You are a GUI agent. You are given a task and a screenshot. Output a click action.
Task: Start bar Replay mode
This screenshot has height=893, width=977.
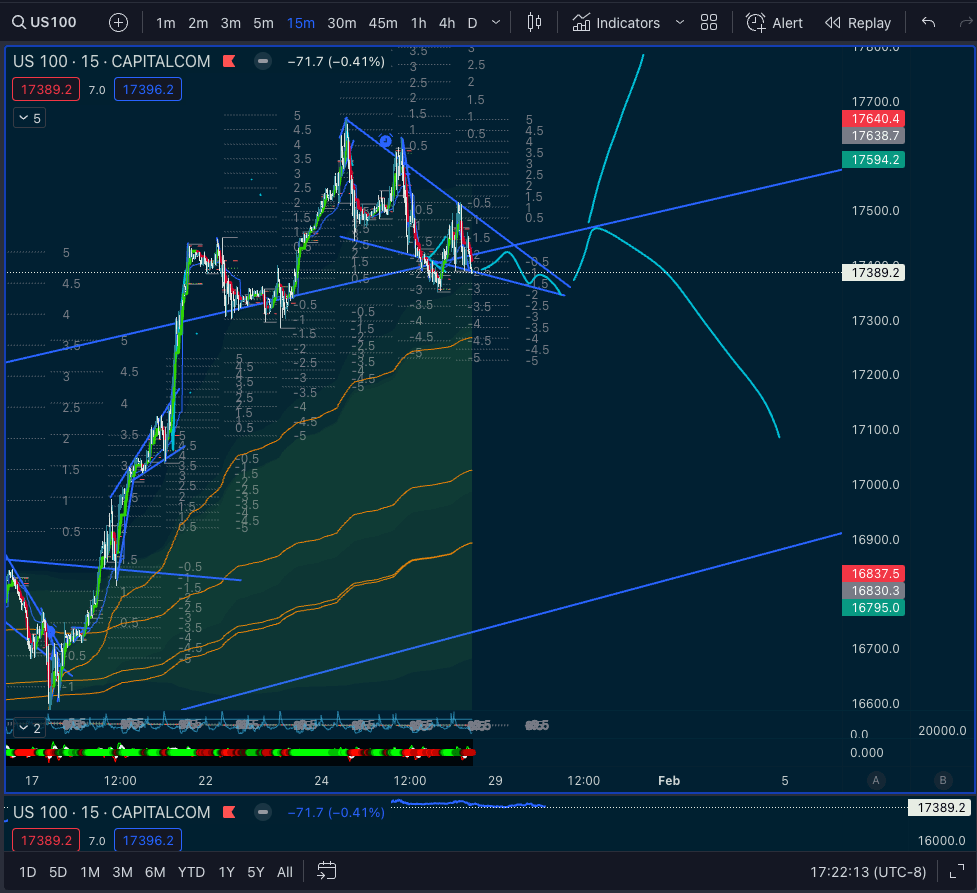[x=857, y=22]
